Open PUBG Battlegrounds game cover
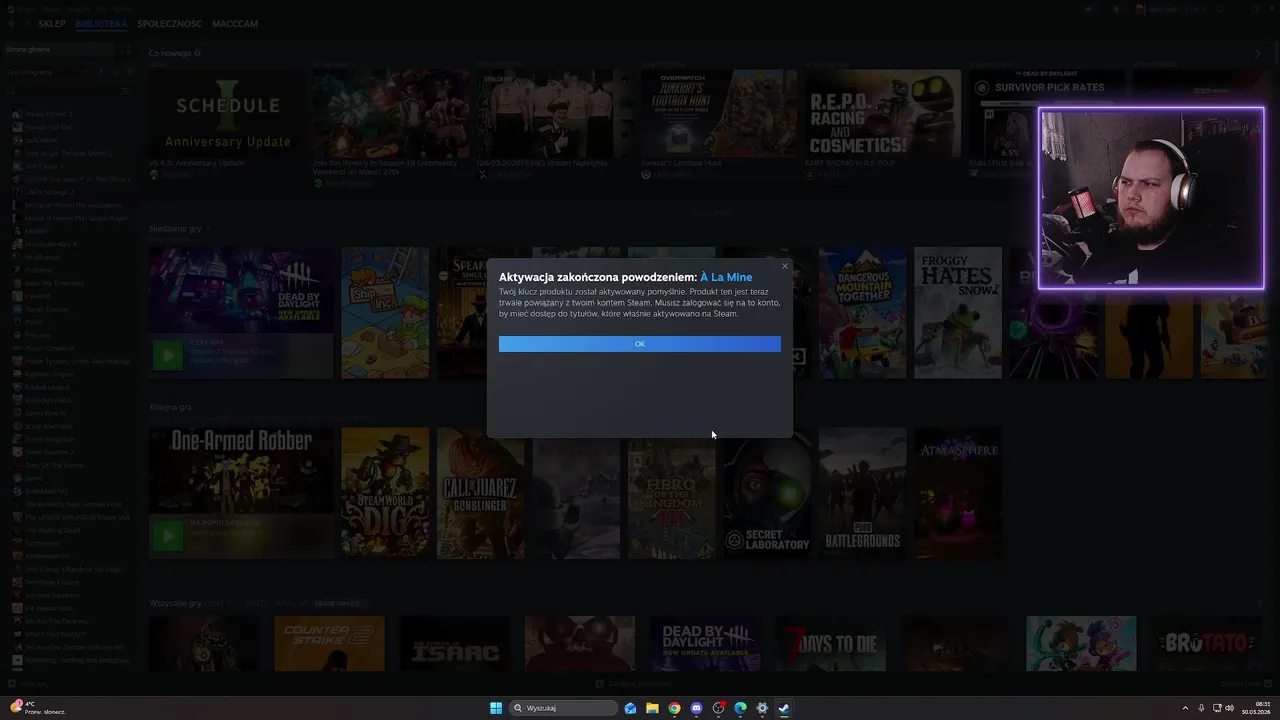Screen dimensions: 1280x720 [862, 493]
